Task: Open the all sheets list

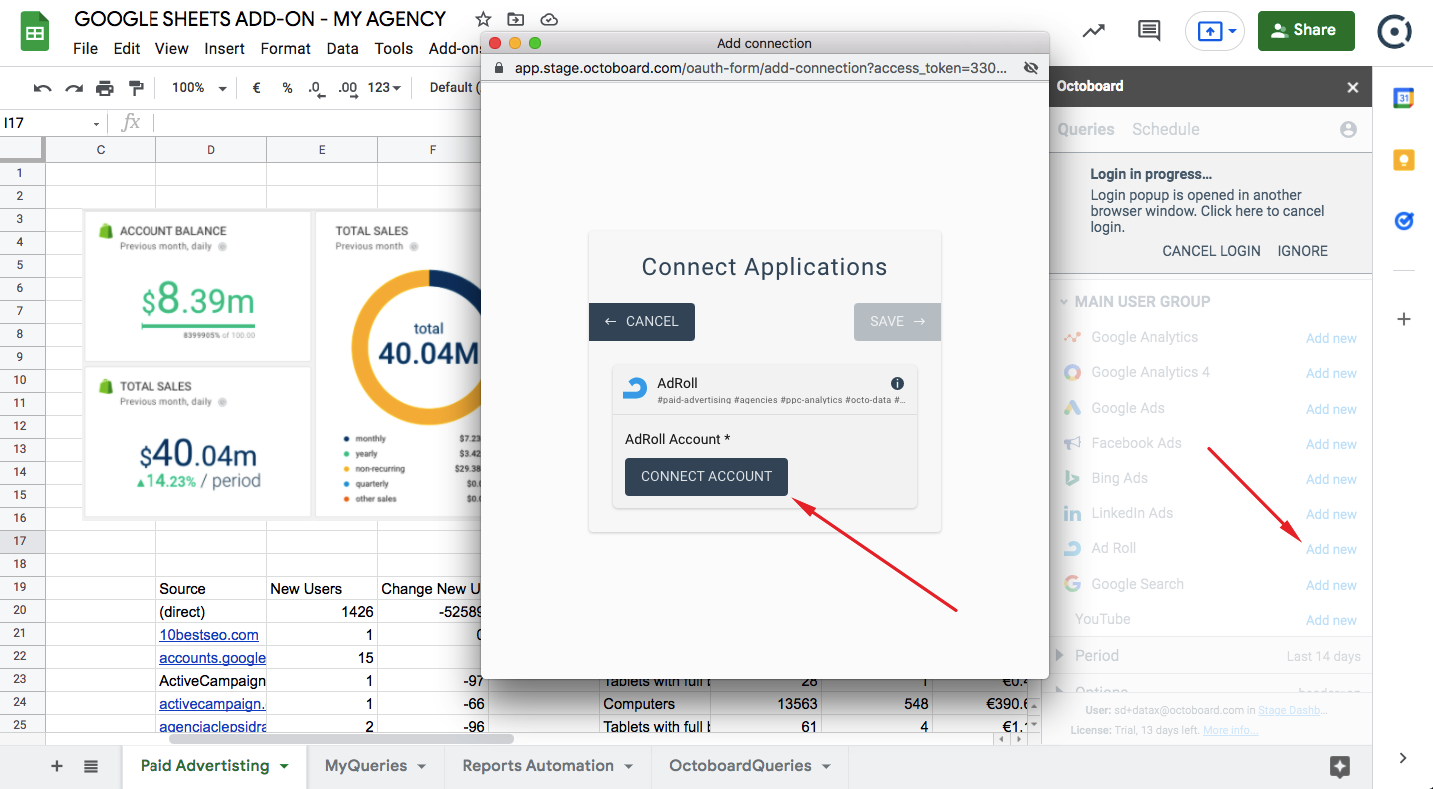Action: pyautogui.click(x=91, y=766)
